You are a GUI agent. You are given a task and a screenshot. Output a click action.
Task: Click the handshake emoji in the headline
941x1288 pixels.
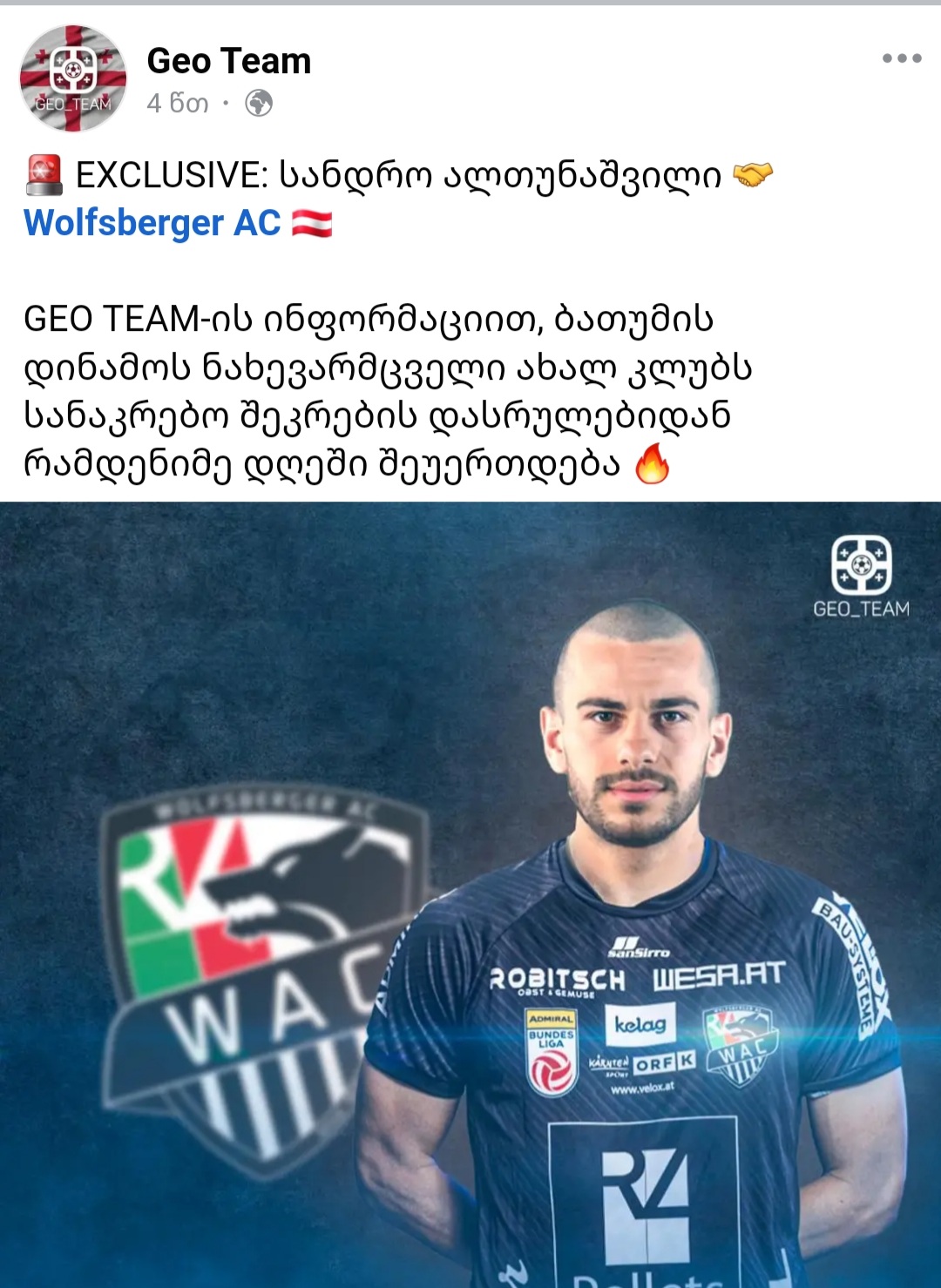tap(753, 175)
